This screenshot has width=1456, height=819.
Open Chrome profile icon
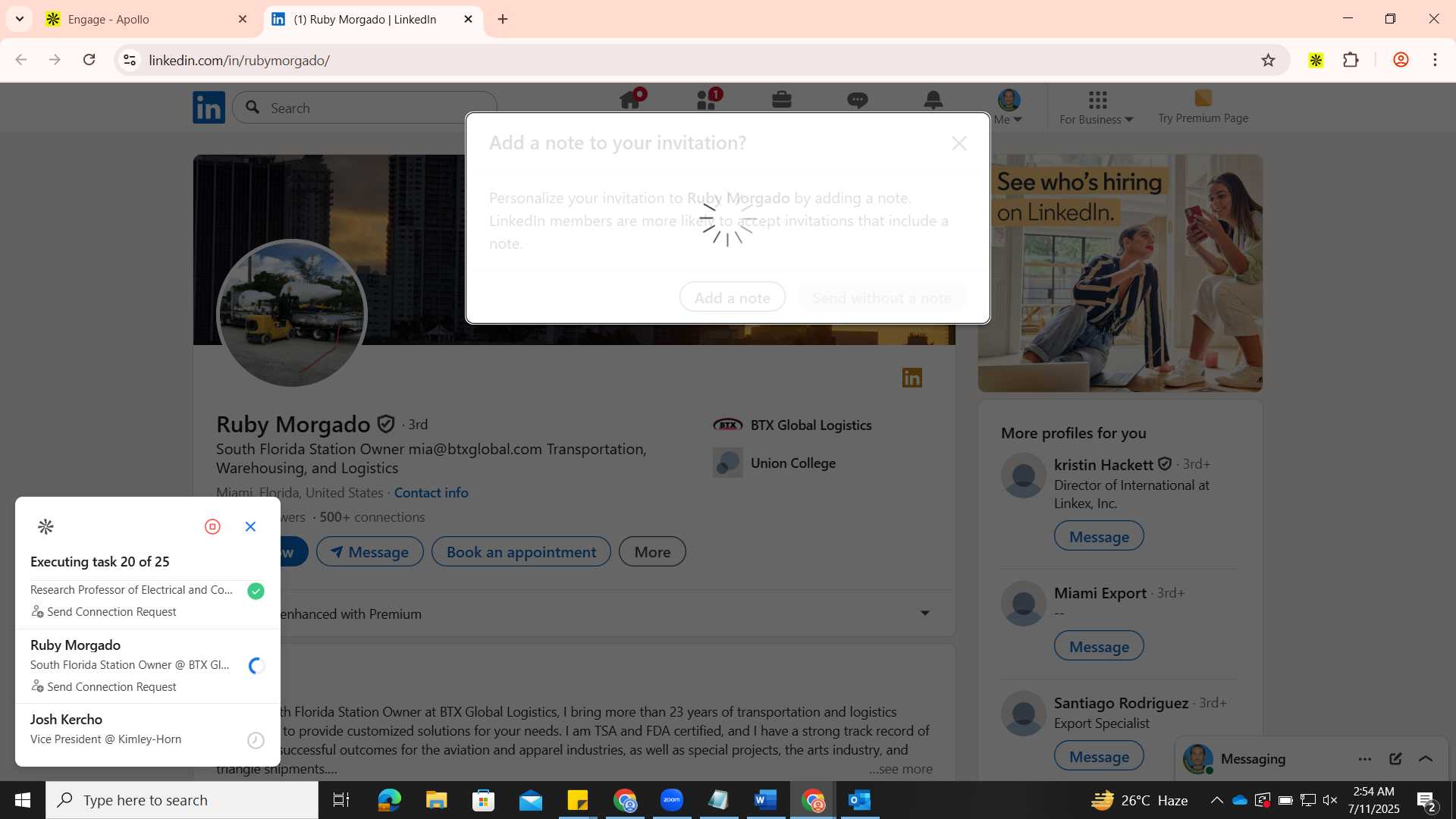[1401, 60]
